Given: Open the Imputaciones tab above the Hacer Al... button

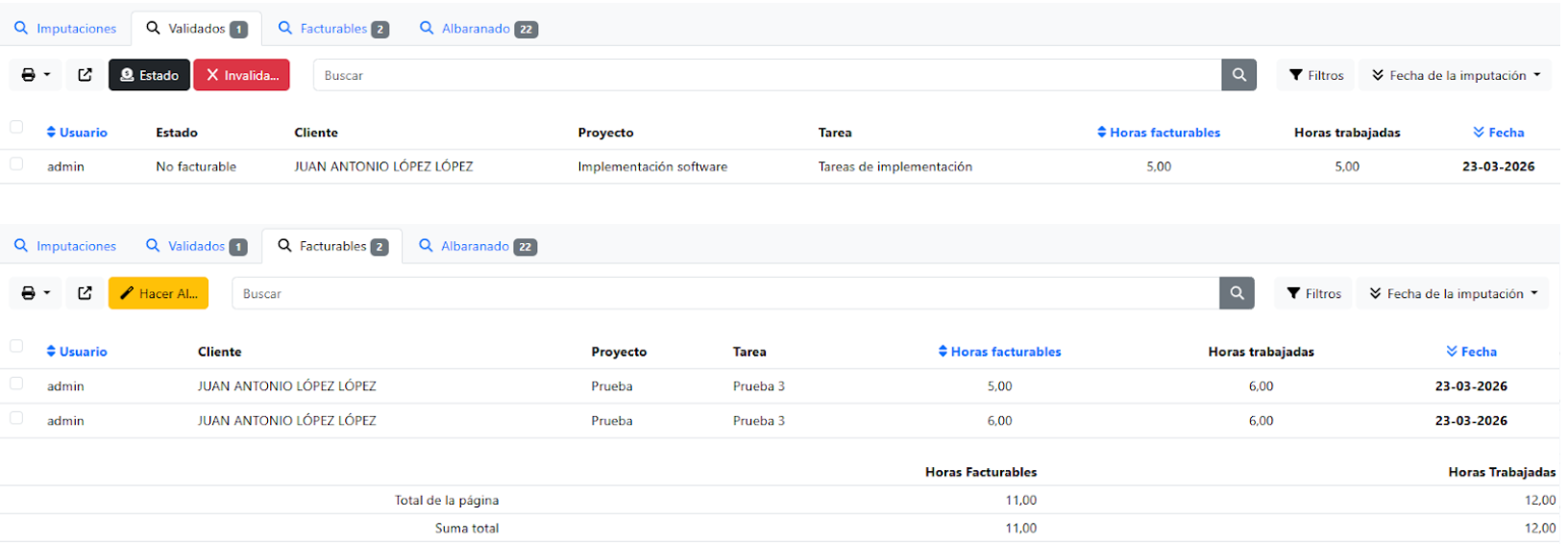Looking at the screenshot, I should coord(65,246).
